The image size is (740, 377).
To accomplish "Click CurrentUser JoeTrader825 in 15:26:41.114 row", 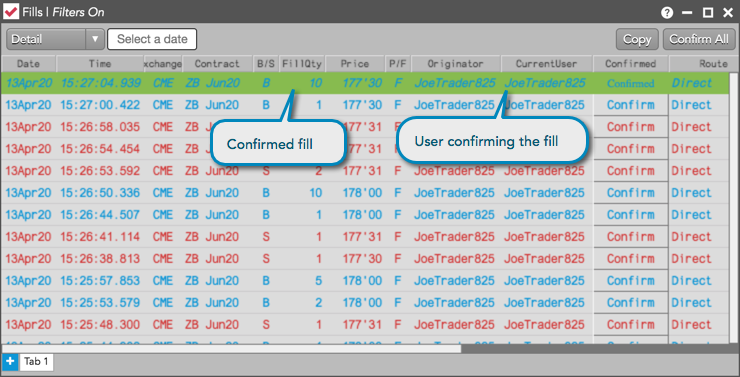I will pyautogui.click(x=544, y=236).
